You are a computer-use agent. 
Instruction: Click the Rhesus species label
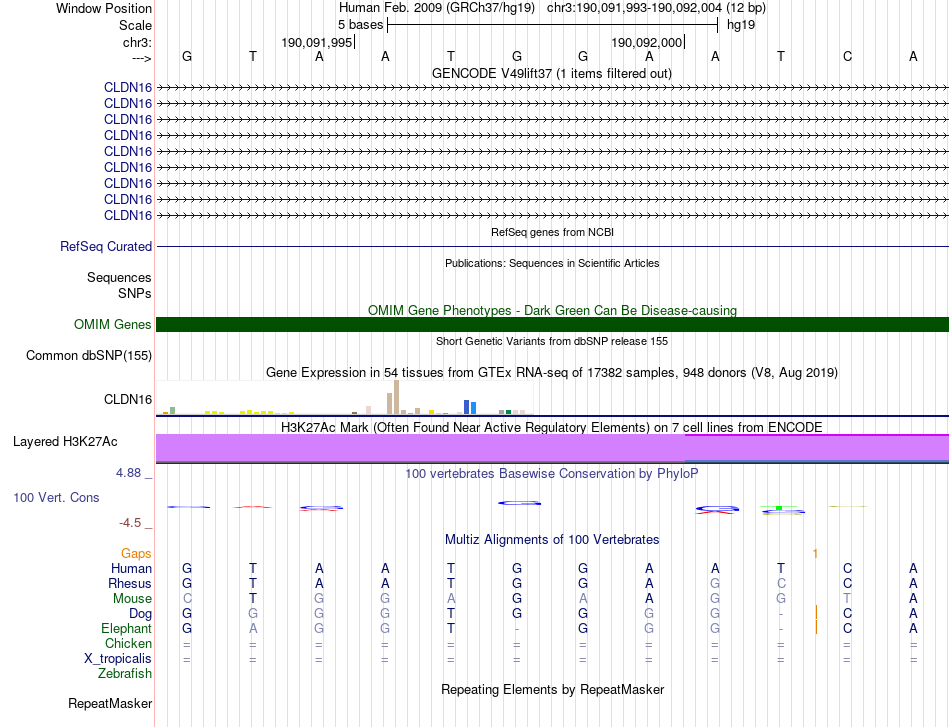pos(130,583)
